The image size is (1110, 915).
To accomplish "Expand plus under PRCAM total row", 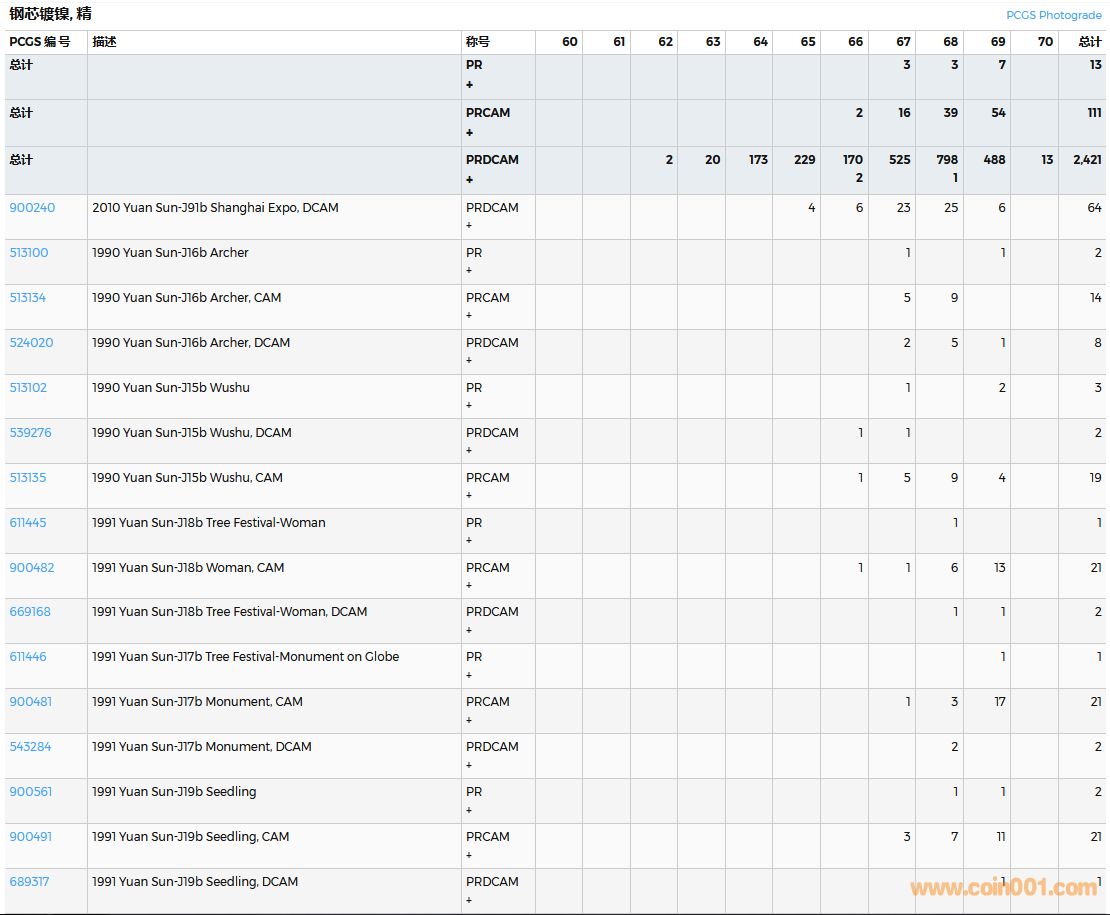I will tap(469, 133).
